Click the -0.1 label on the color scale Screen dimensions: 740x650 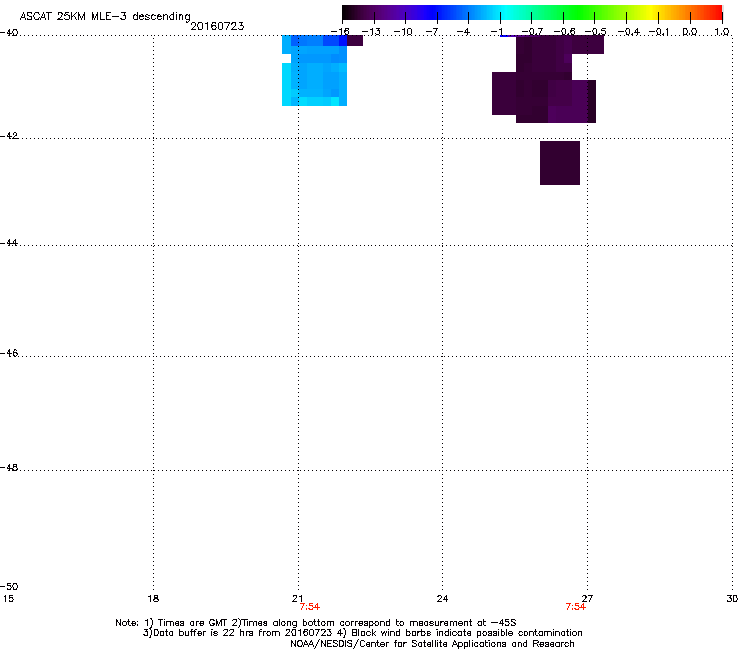[x=659, y=32]
